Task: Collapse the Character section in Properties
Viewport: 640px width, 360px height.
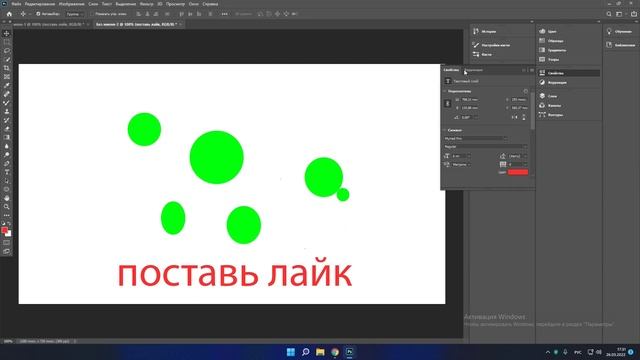Action: pos(445,130)
